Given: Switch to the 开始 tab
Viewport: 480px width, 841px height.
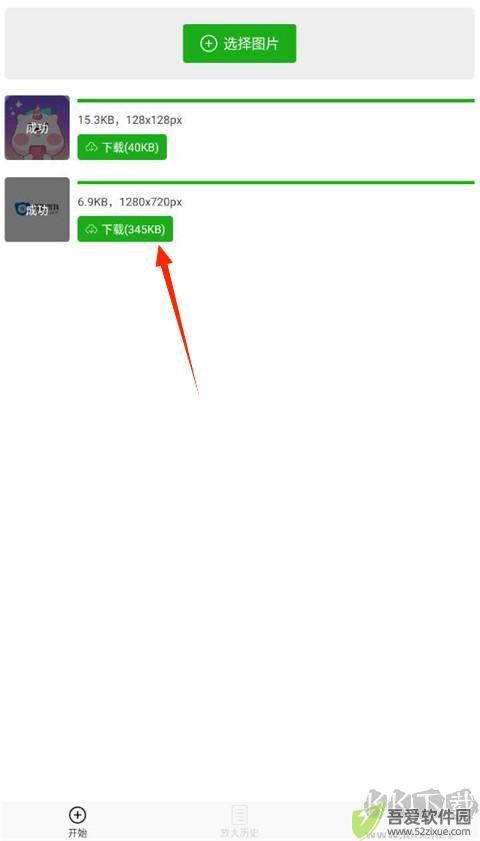Looking at the screenshot, I should (77, 822).
